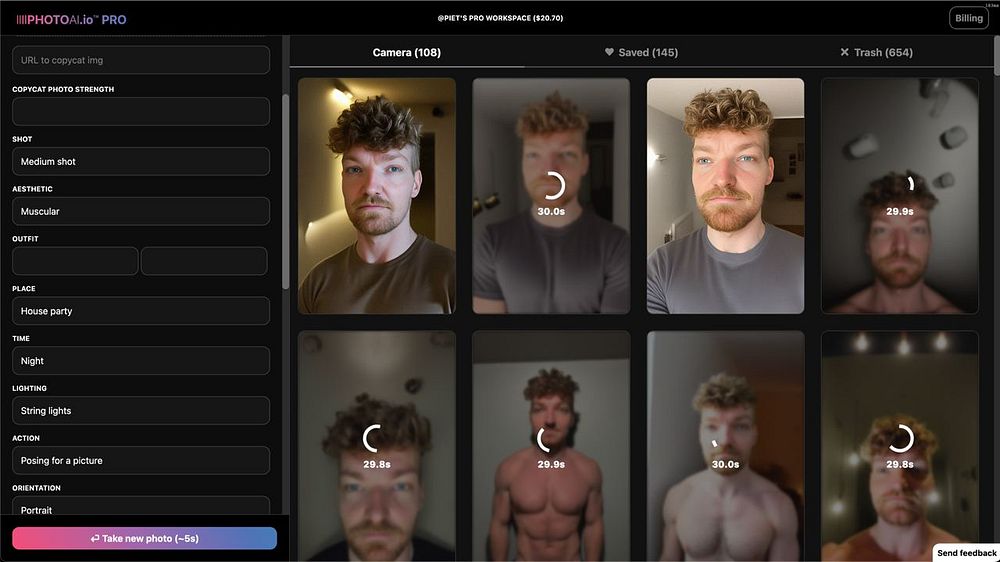Open the Saved (145) tab

pos(642,52)
